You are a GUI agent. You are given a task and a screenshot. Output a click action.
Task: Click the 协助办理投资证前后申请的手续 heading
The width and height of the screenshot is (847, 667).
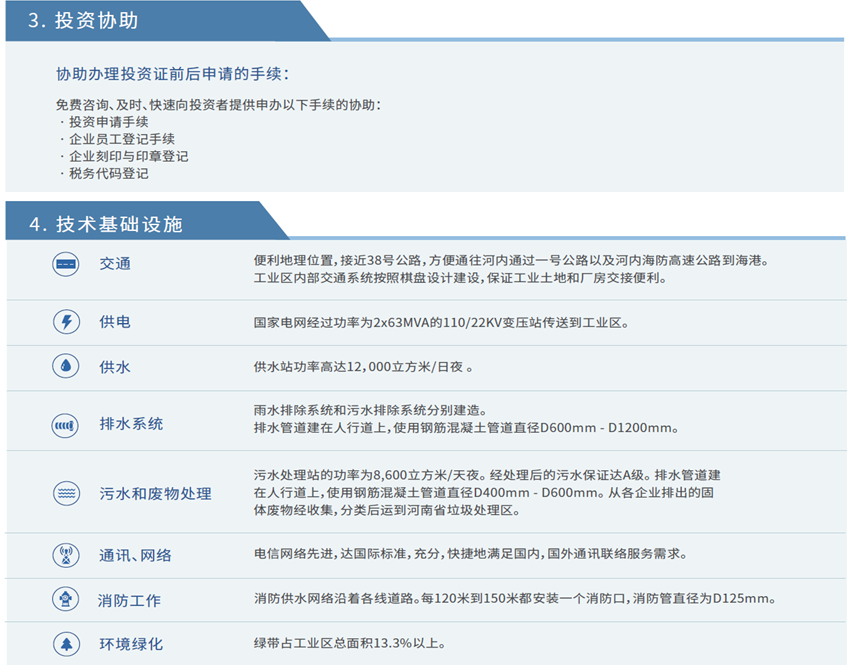pos(173,75)
